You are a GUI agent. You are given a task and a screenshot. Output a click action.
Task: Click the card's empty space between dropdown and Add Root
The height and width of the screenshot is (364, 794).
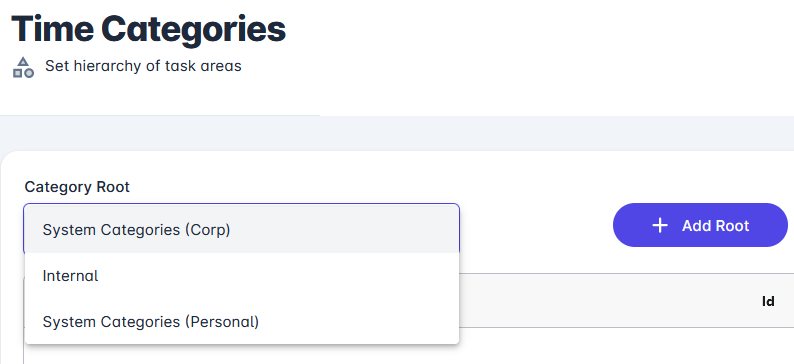pyautogui.click(x=536, y=225)
